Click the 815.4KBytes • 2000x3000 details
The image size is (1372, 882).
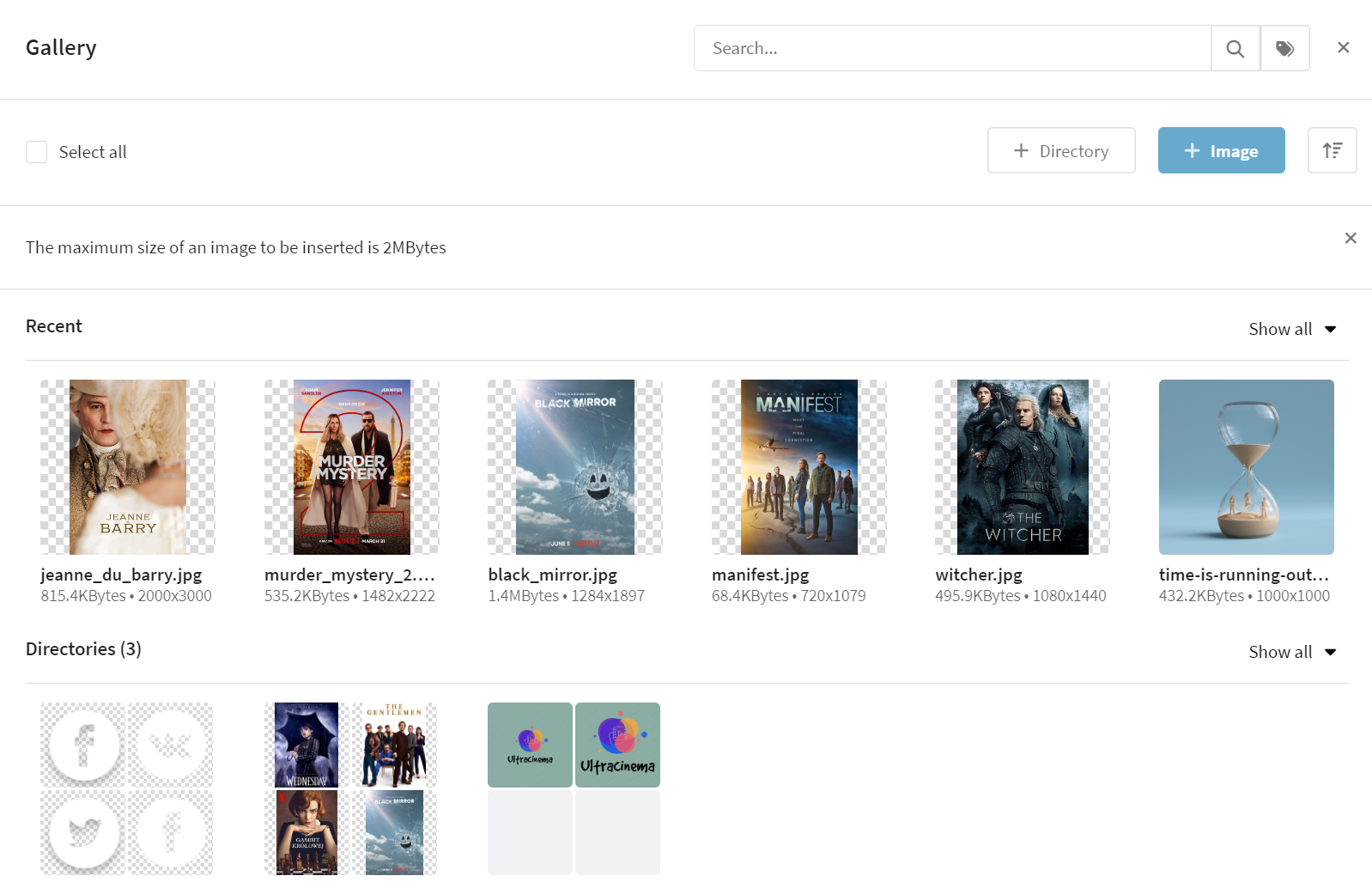click(126, 596)
